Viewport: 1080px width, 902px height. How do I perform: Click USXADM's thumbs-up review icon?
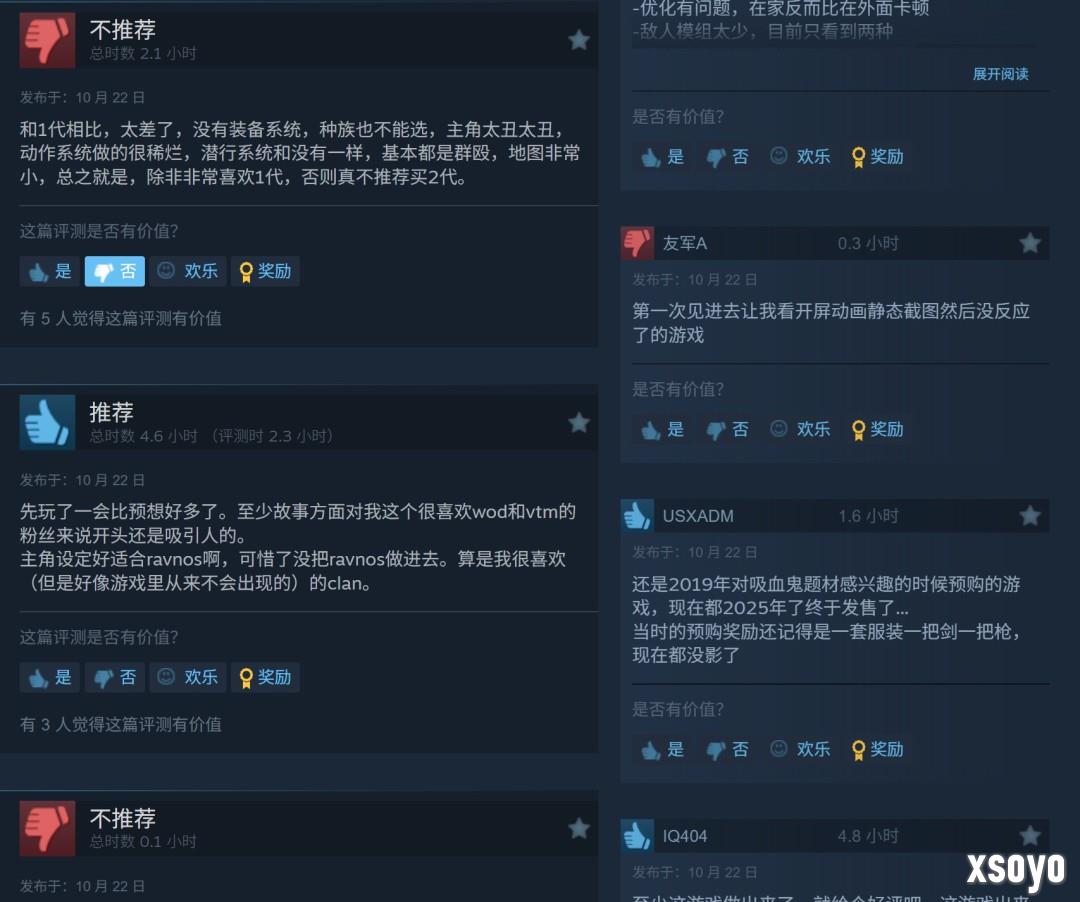(637, 515)
